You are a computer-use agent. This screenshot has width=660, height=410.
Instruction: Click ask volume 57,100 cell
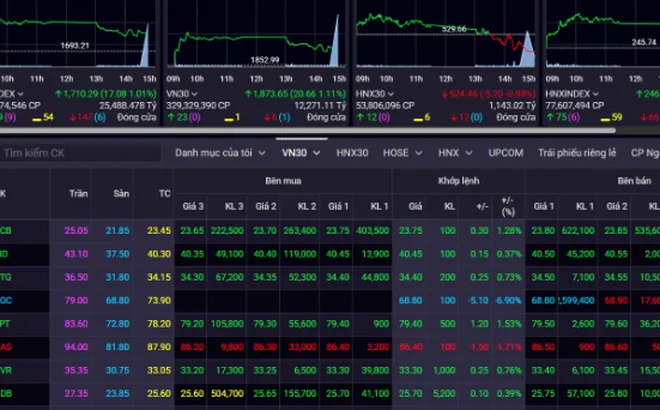pyautogui.click(x=580, y=393)
